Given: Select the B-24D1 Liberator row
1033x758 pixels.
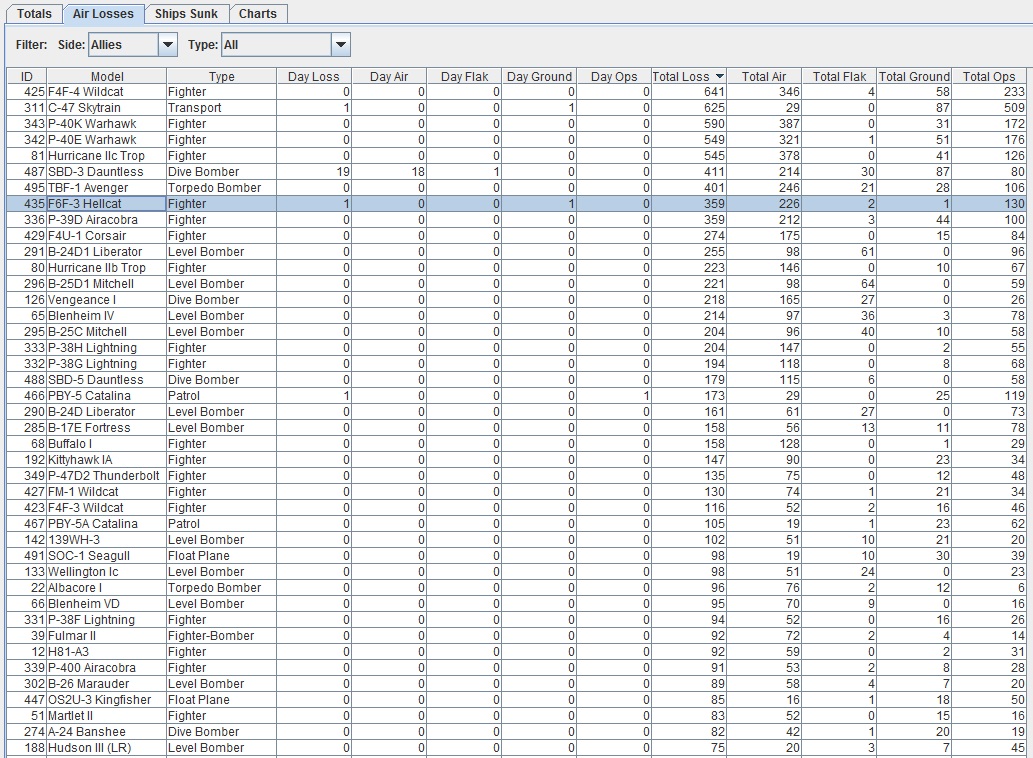Looking at the screenshot, I should pos(516,252).
